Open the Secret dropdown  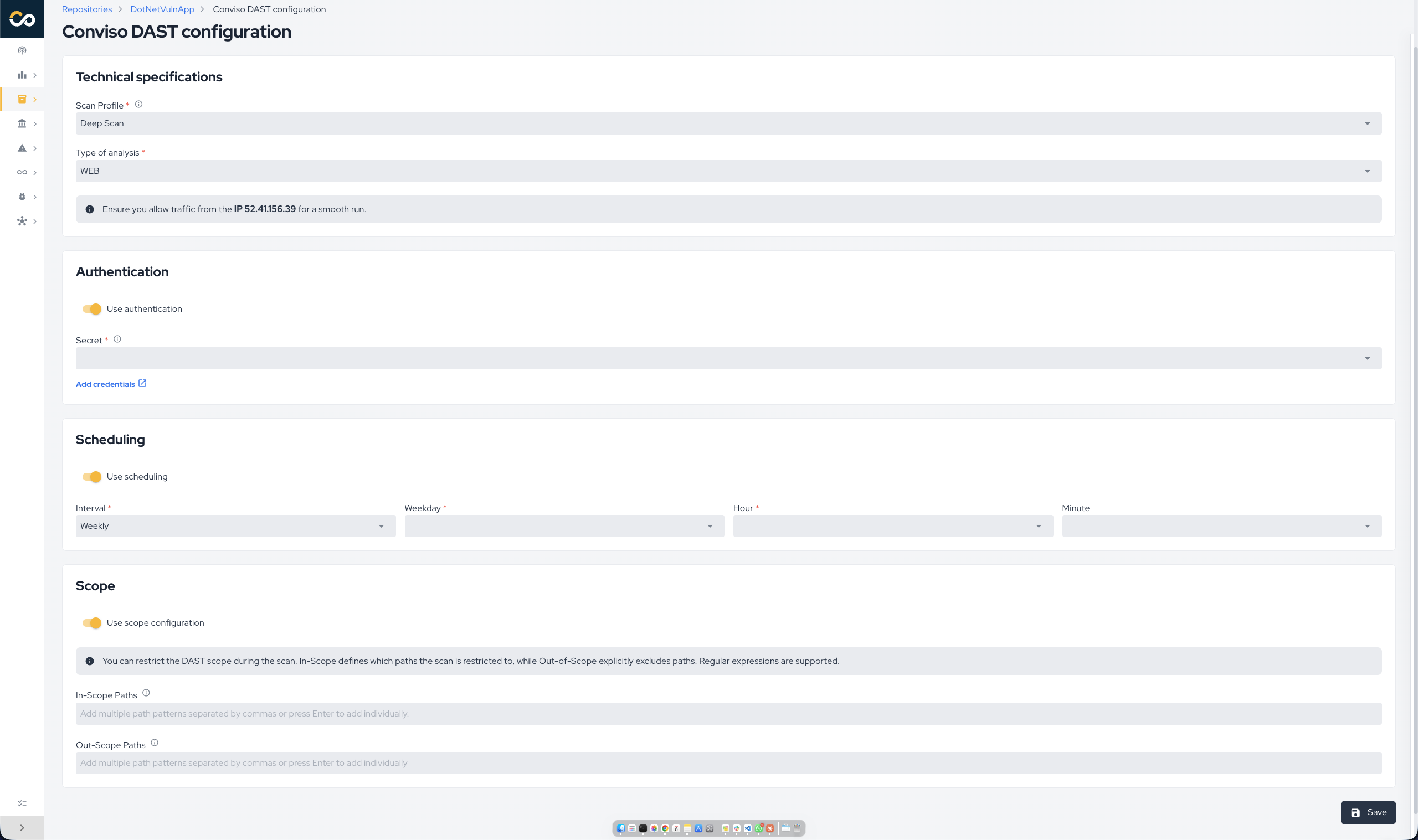tap(728, 358)
